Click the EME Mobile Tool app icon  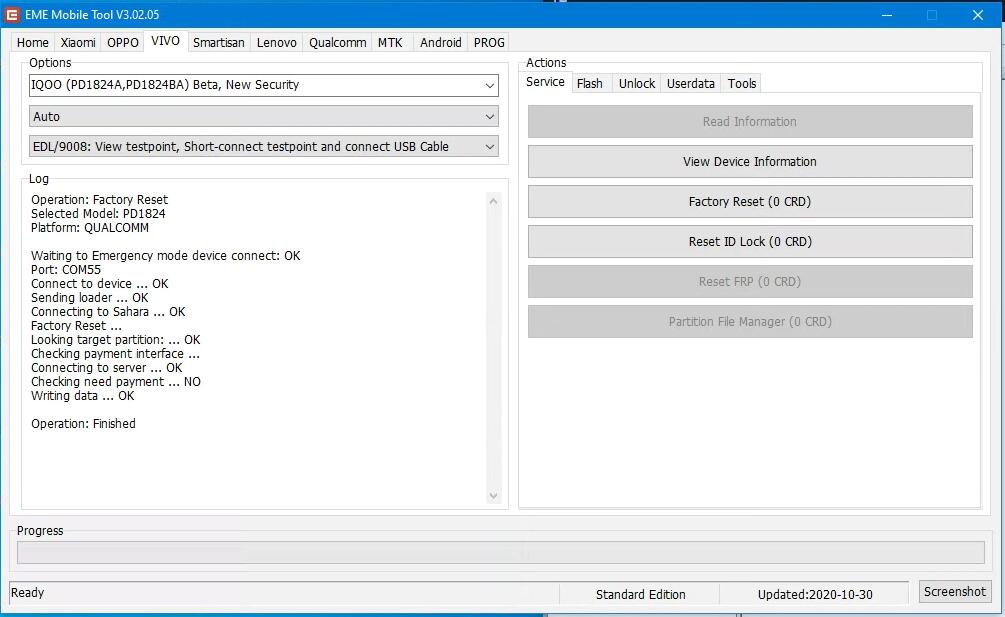pos(12,14)
